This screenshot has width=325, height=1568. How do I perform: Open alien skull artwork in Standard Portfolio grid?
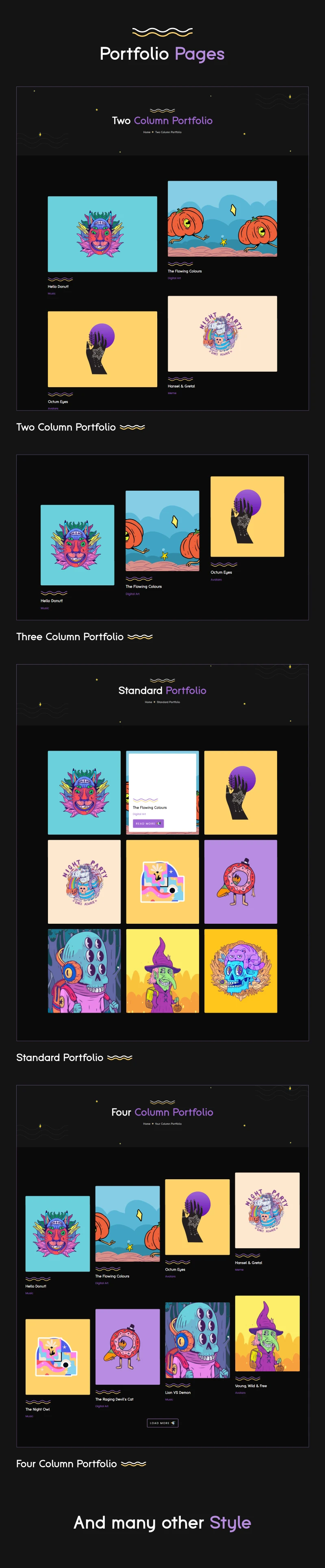pos(84,971)
